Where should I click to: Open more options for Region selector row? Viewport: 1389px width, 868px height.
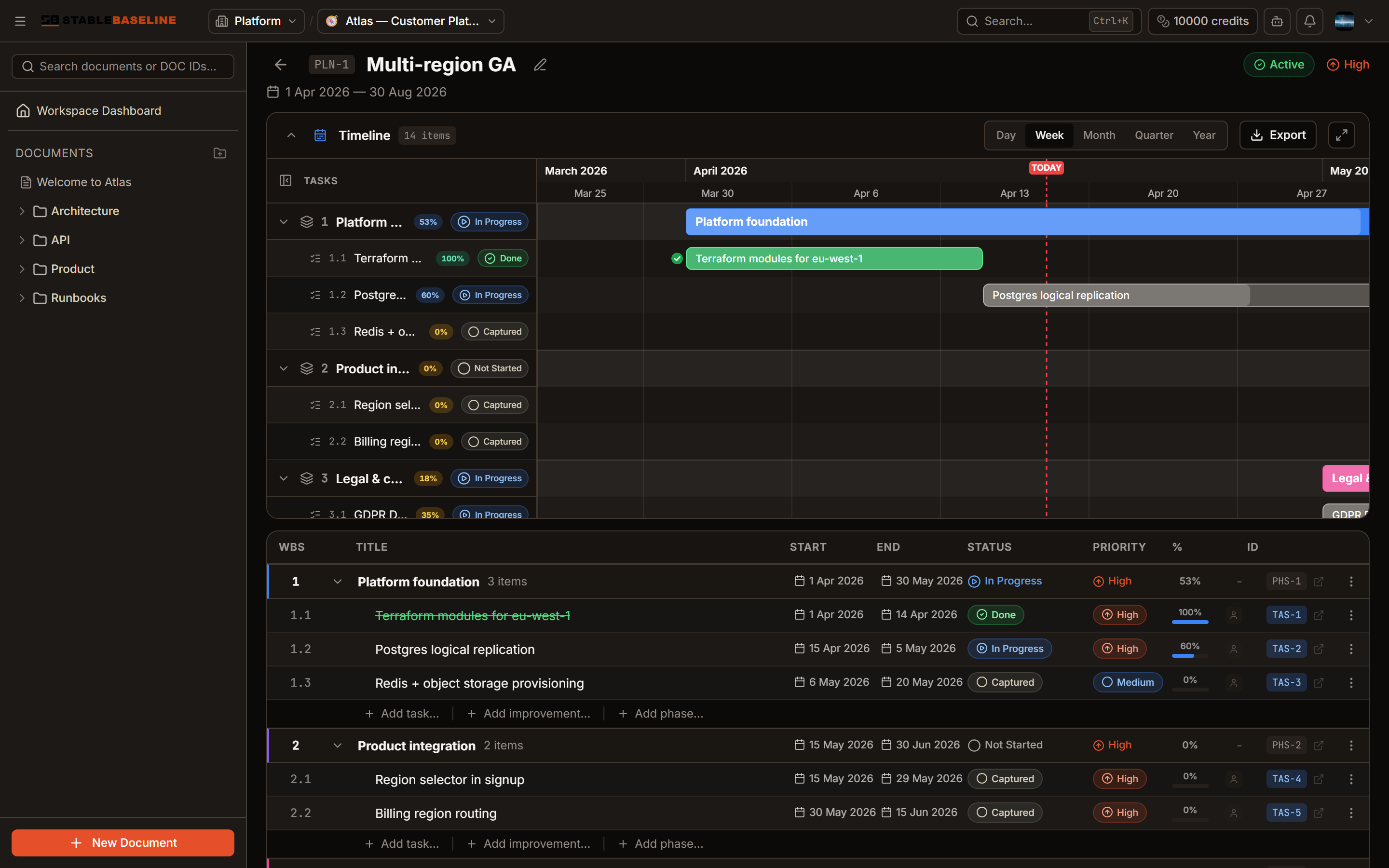[x=1351, y=779]
